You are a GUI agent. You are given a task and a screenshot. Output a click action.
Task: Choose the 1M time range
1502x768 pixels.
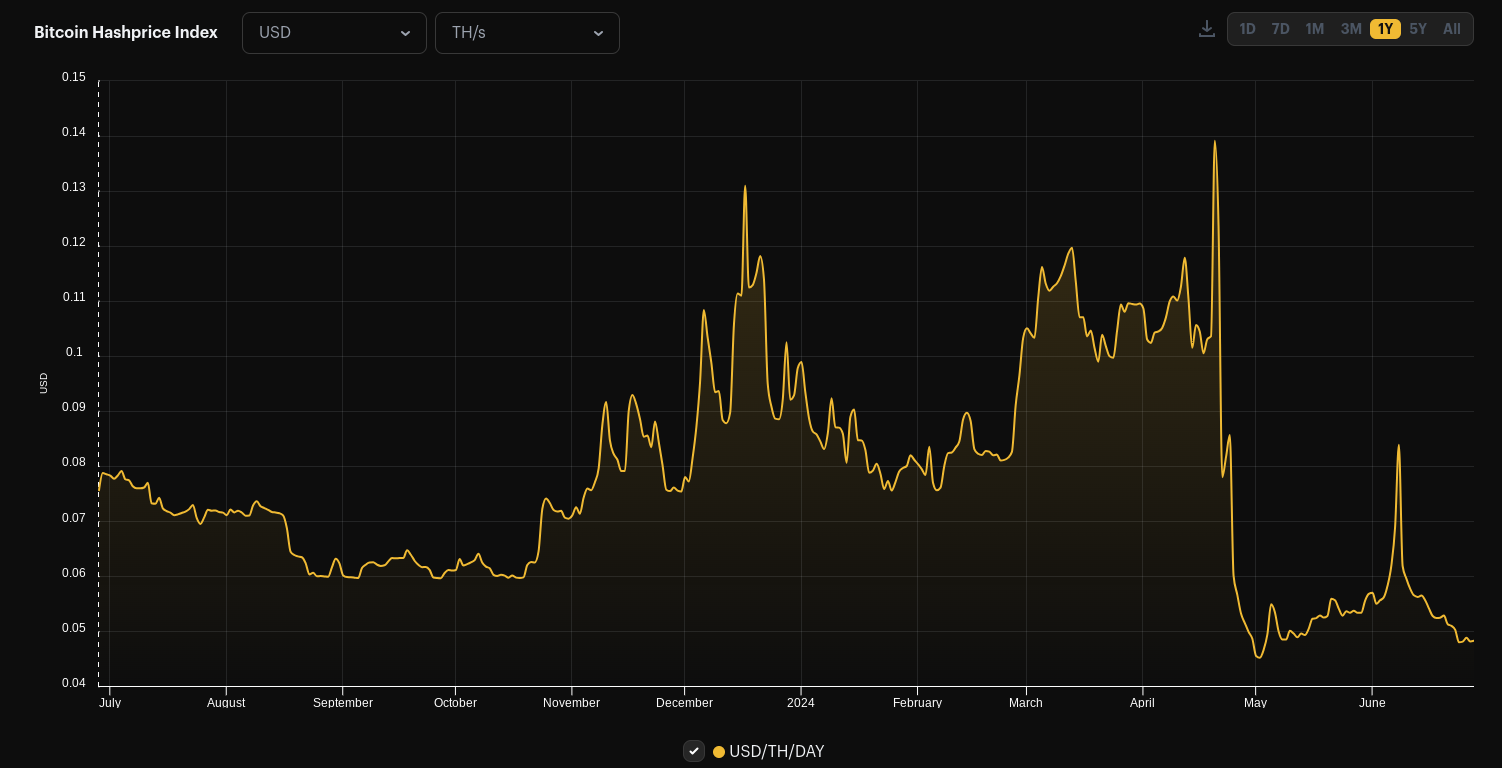click(x=1314, y=29)
